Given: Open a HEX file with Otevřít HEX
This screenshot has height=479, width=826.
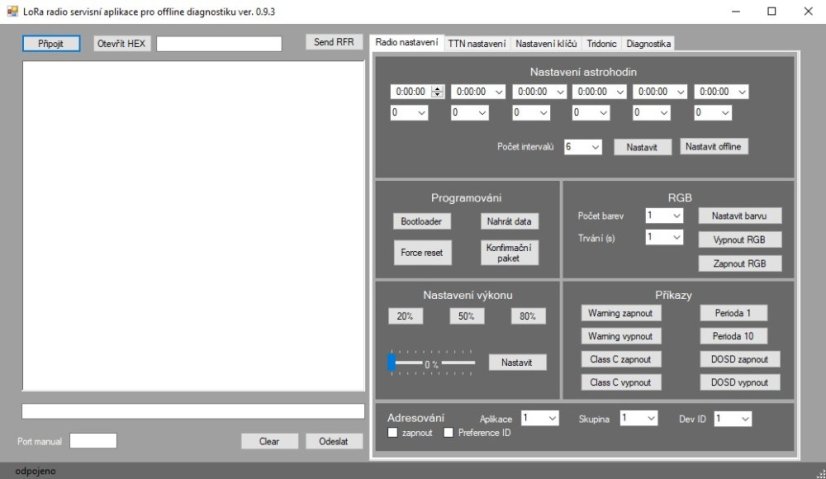Looking at the screenshot, I should point(121,43).
